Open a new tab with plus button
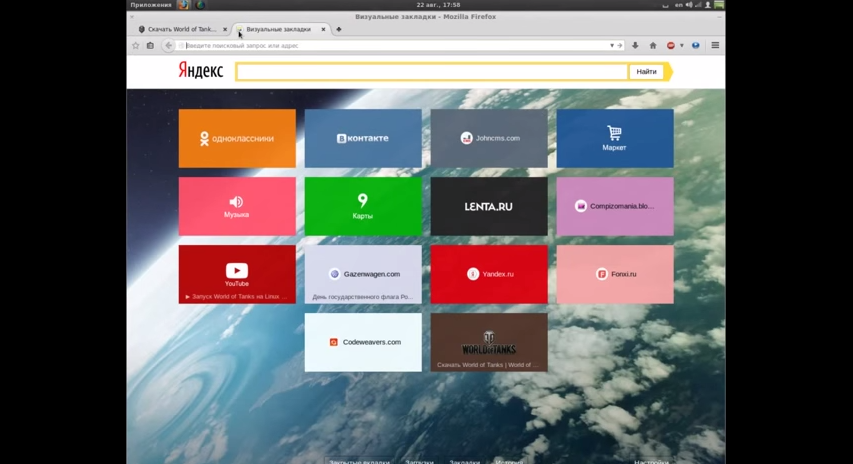853x464 pixels. (x=338, y=29)
